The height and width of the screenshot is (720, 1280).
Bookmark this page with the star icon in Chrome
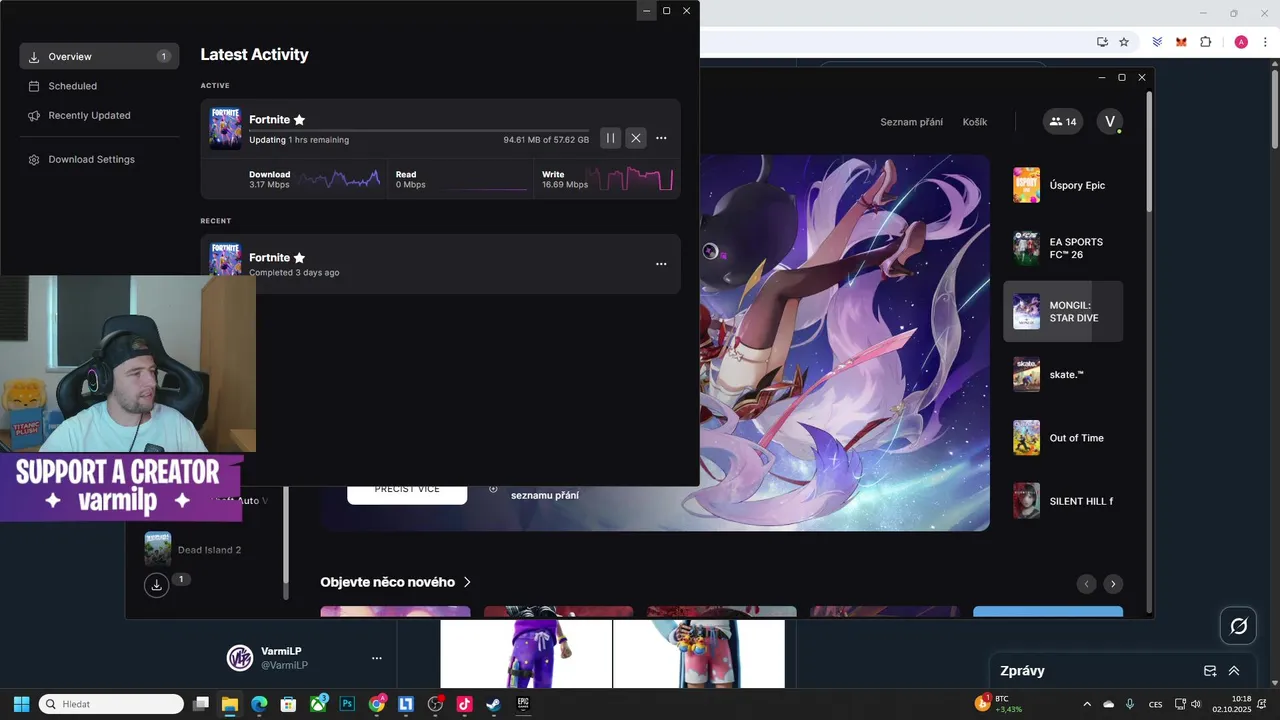click(x=1124, y=42)
